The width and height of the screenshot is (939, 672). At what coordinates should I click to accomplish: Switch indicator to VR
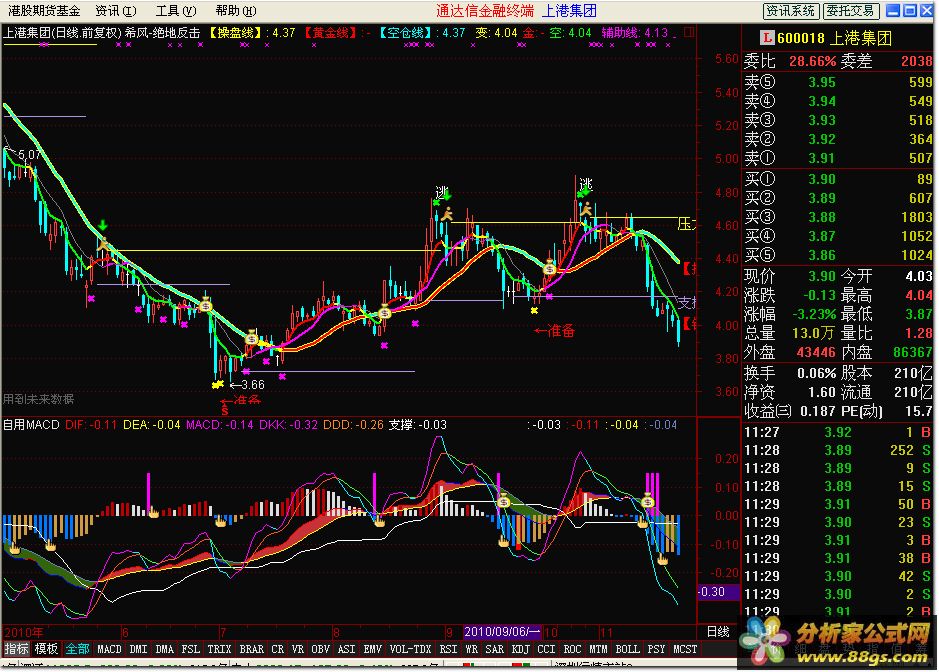click(298, 649)
